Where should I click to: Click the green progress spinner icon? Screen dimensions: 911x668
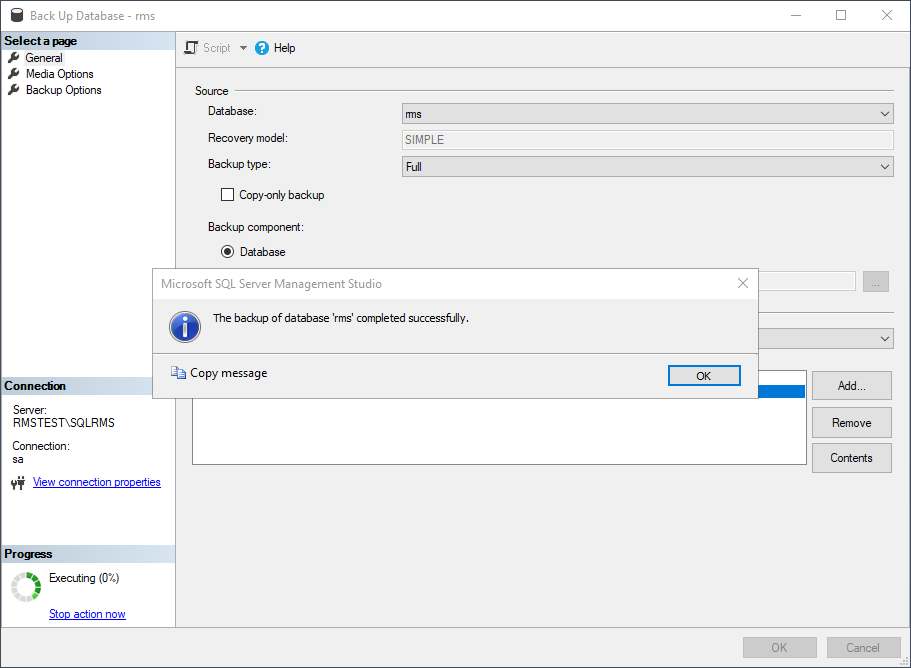[26, 587]
